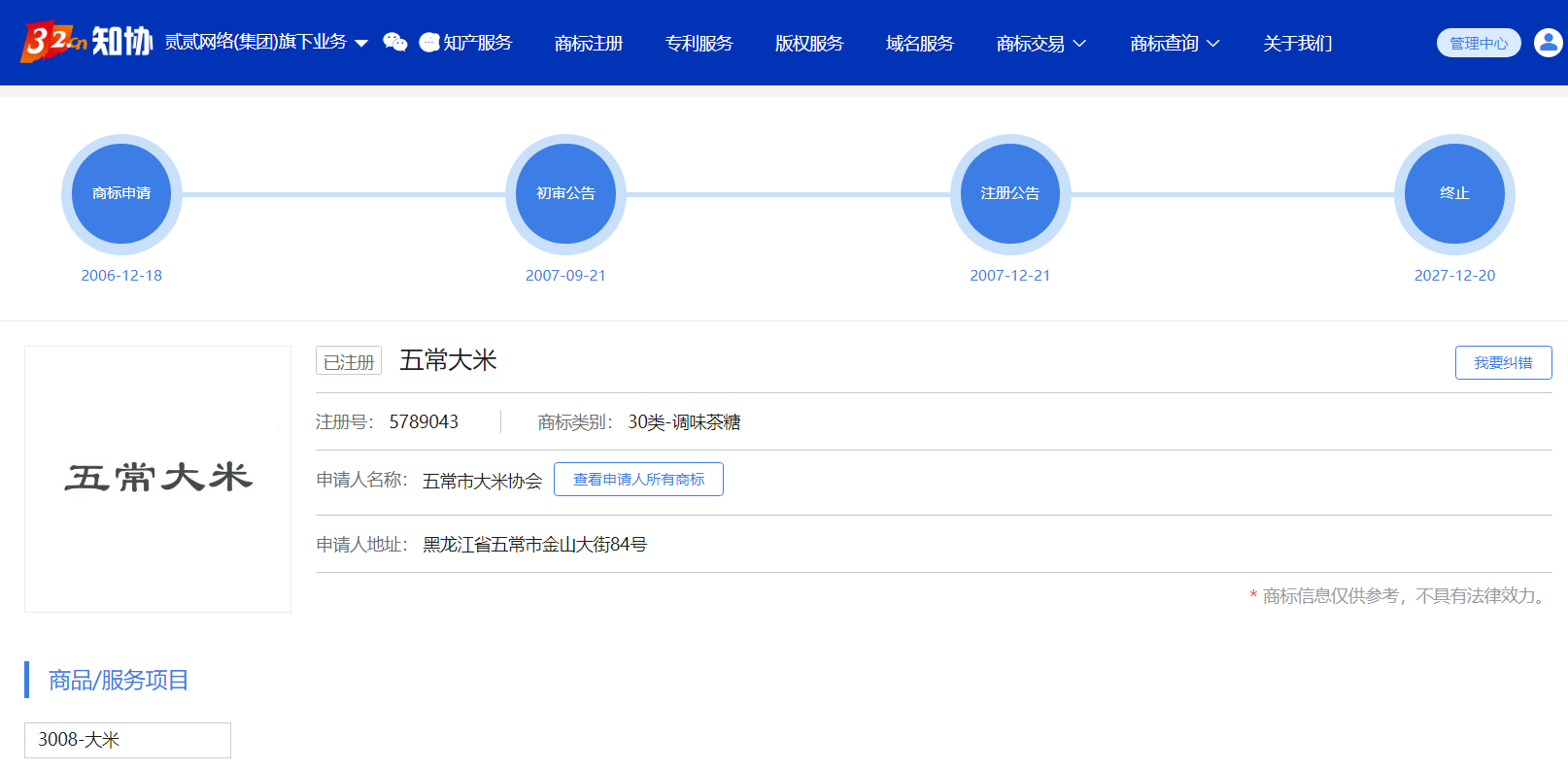Image resolution: width=1568 pixels, height=770 pixels.
Task: Go to the 版权服务 page
Action: coord(809,43)
